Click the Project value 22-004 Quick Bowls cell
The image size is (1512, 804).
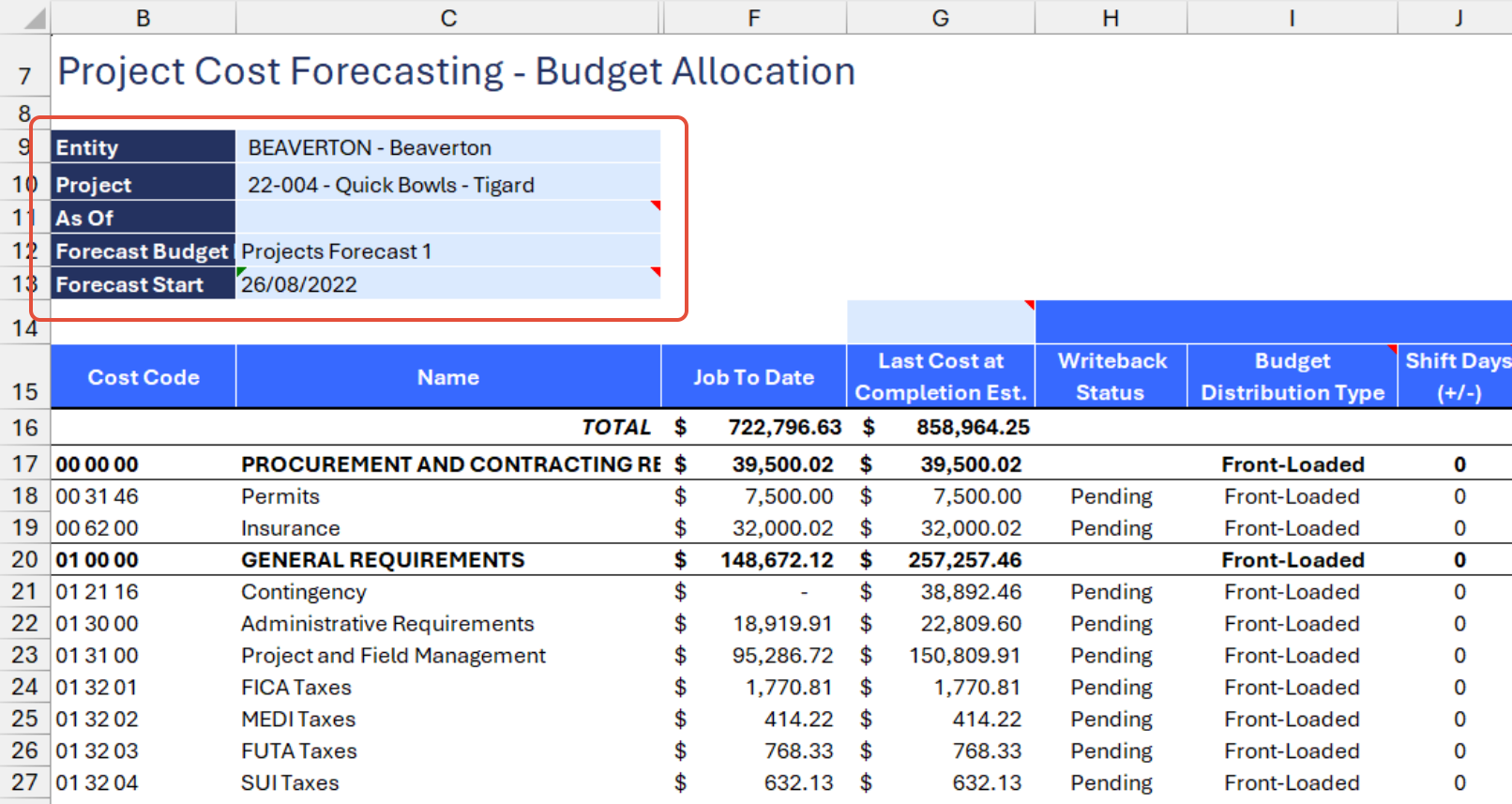(447, 185)
